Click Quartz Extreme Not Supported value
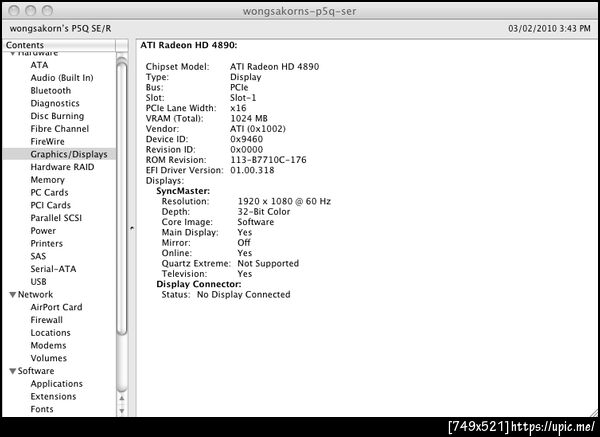Screen dimensions: 600x437 (x=268, y=263)
